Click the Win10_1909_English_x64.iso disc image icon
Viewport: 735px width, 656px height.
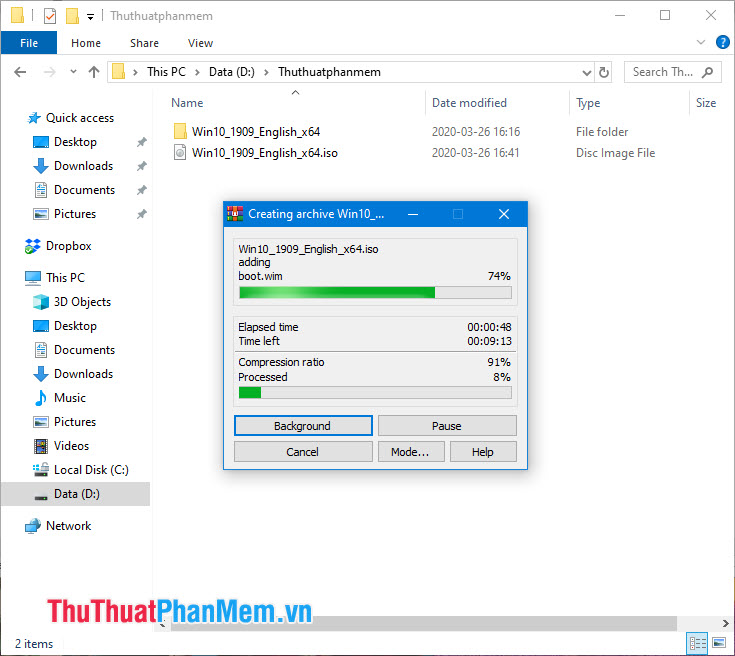pos(180,152)
